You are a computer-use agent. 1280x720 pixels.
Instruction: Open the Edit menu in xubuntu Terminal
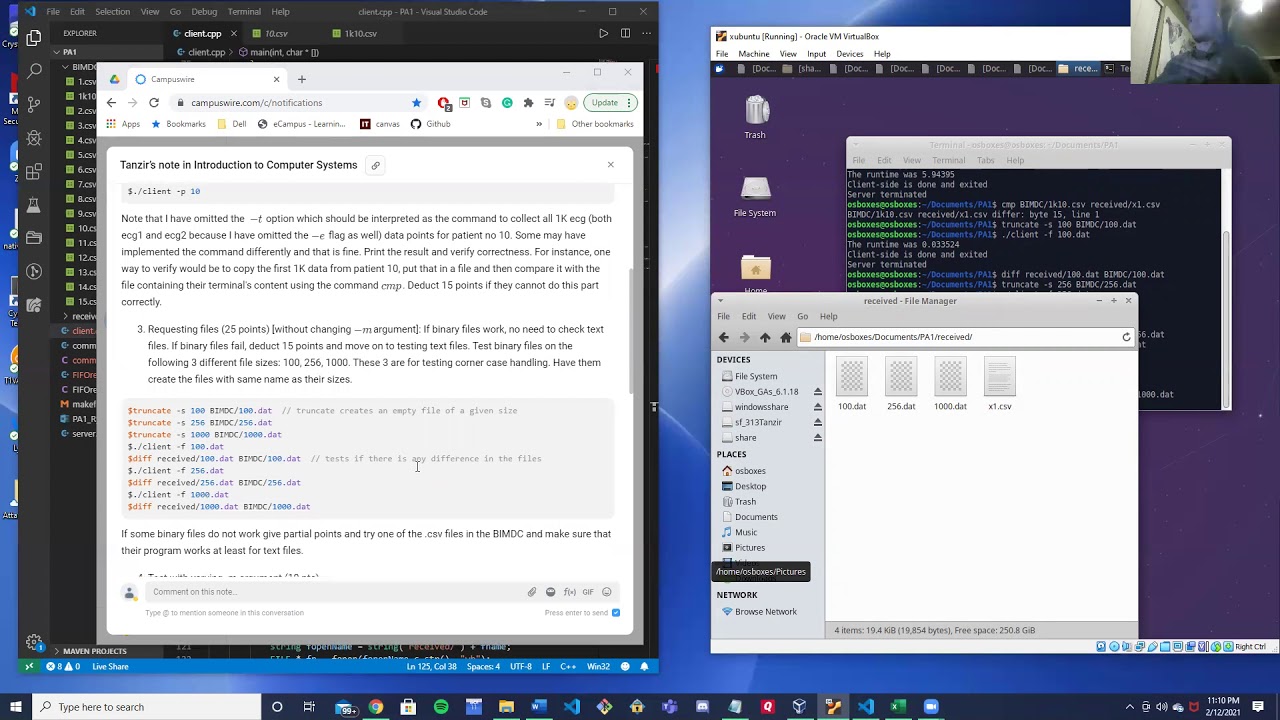(x=884, y=160)
